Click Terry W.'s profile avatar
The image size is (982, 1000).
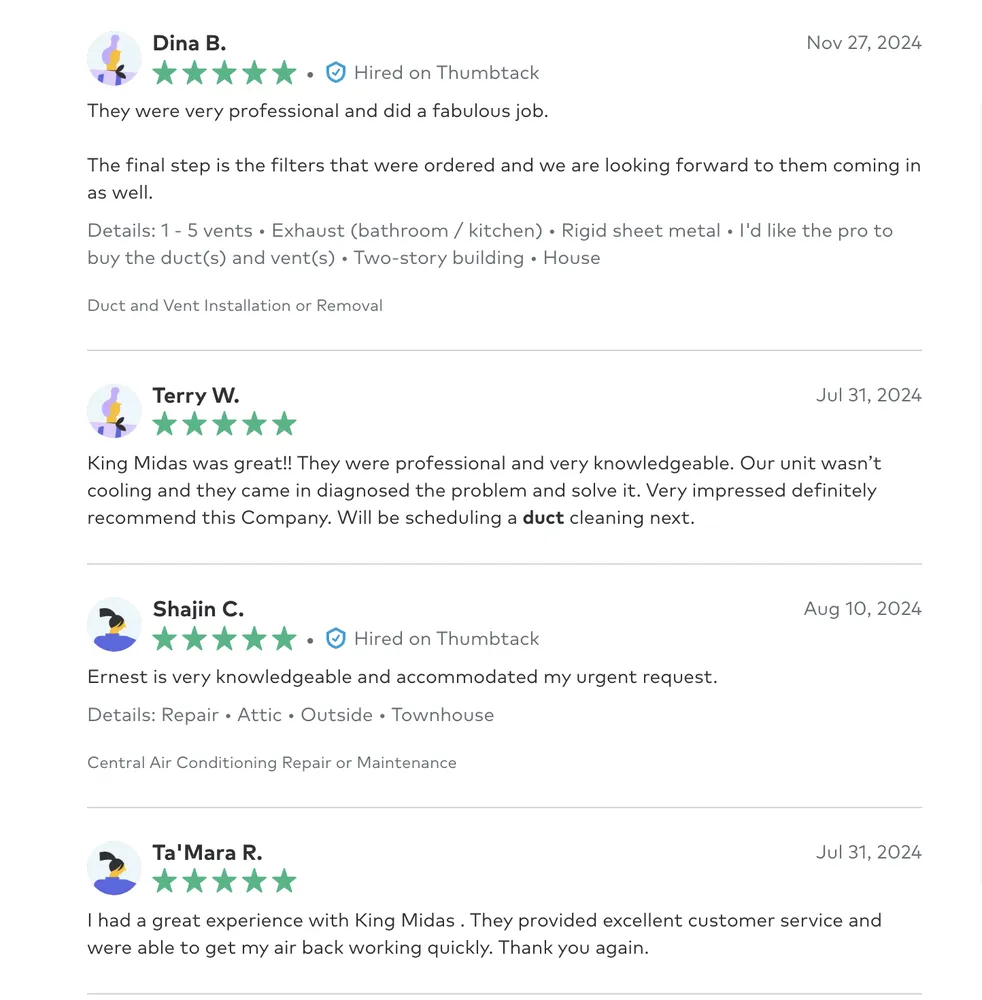[x=114, y=411]
